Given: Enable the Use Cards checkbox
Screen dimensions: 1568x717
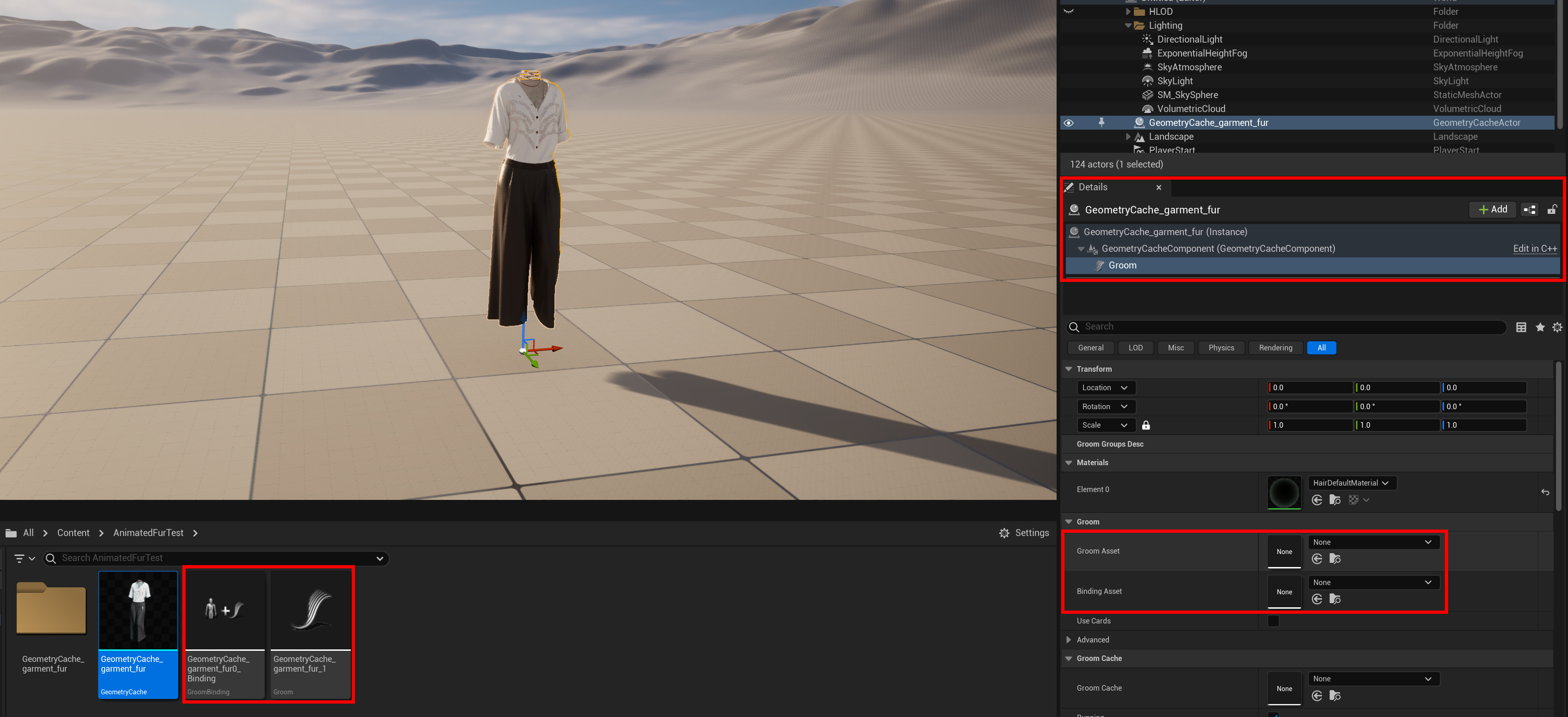Looking at the screenshot, I should pyautogui.click(x=1273, y=621).
